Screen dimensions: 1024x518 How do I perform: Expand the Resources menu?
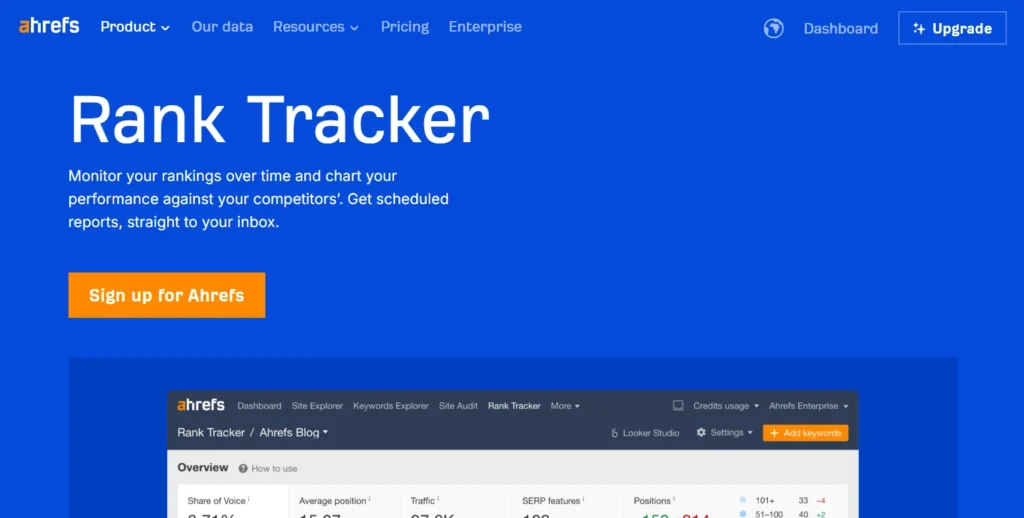(x=316, y=27)
